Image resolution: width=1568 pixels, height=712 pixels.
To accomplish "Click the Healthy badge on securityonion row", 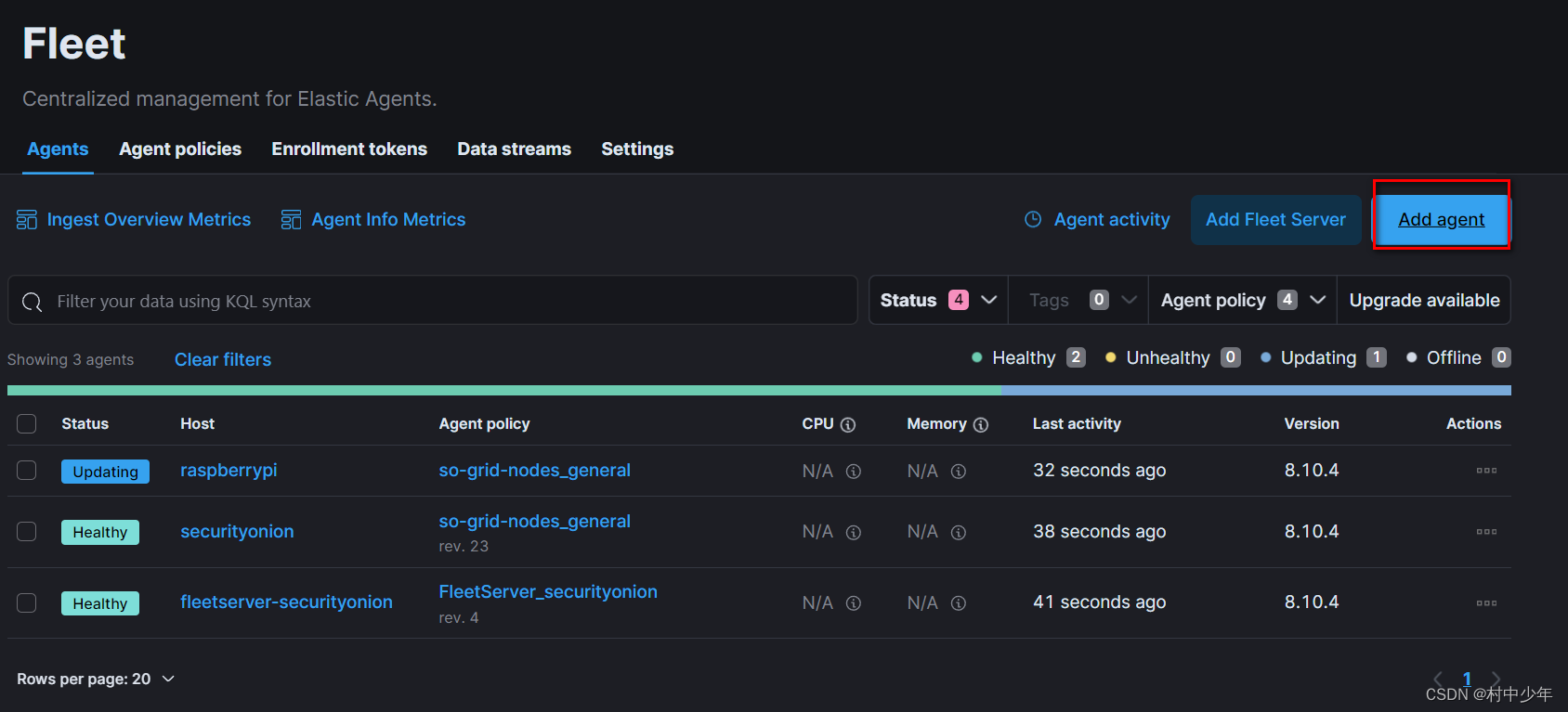I will coord(100,532).
